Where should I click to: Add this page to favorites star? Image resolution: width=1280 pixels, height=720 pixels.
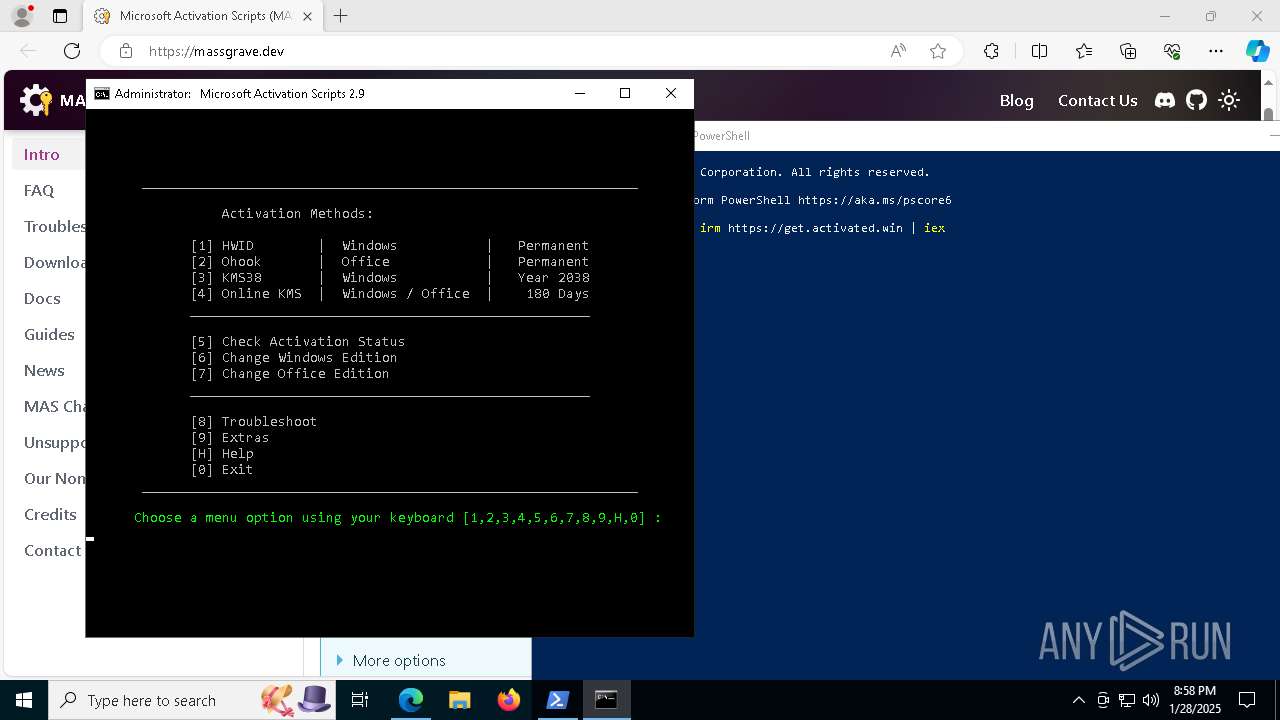click(938, 51)
